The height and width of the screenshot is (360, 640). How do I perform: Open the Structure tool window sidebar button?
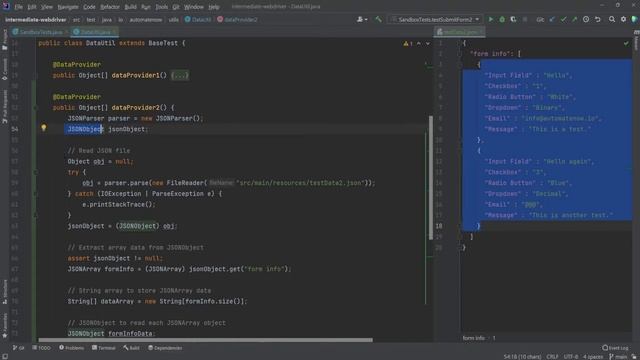point(4,291)
